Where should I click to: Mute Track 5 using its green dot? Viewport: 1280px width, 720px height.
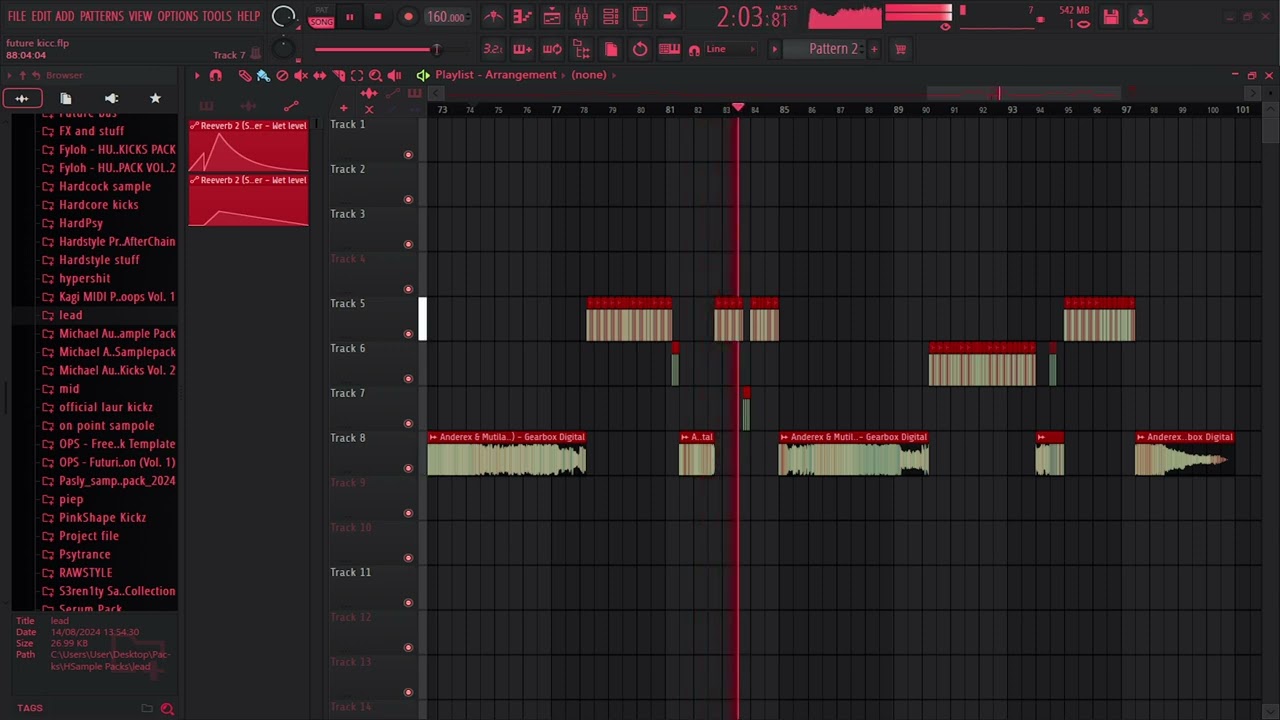pos(408,333)
